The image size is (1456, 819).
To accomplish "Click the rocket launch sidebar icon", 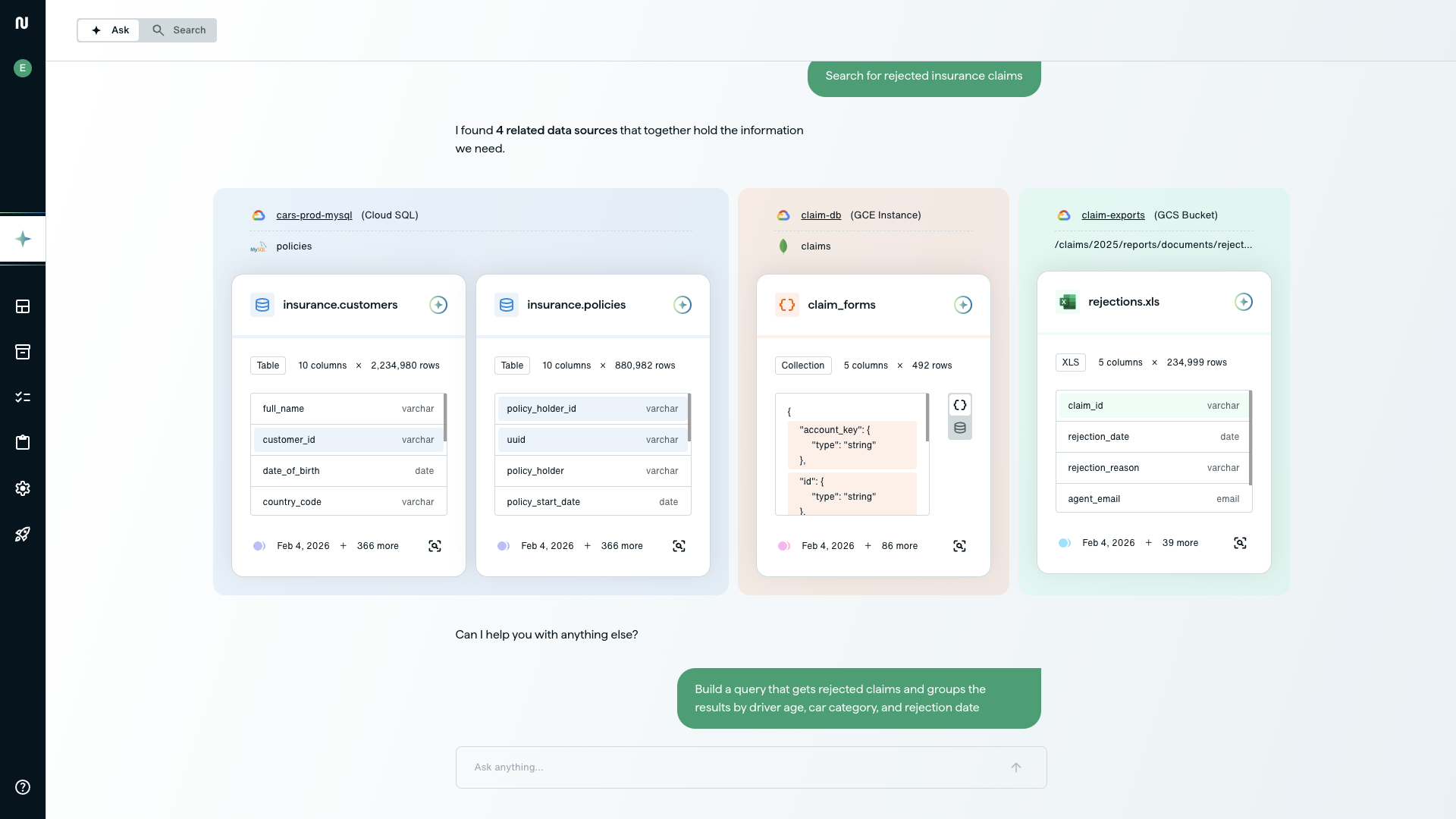I will pyautogui.click(x=23, y=534).
